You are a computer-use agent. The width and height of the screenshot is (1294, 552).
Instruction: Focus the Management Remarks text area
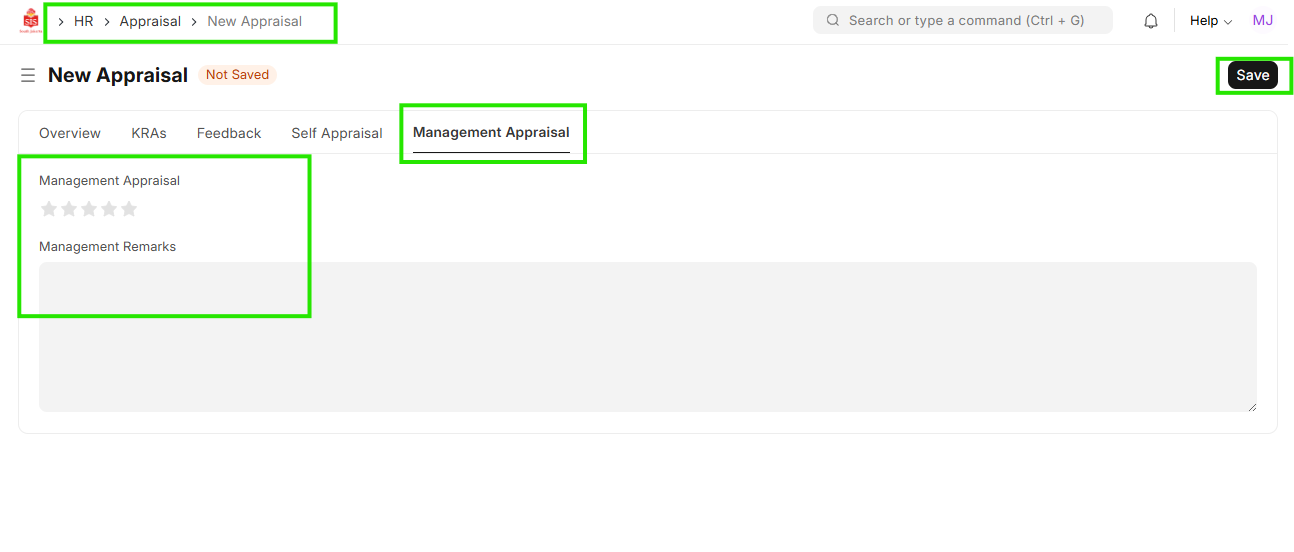coord(647,337)
